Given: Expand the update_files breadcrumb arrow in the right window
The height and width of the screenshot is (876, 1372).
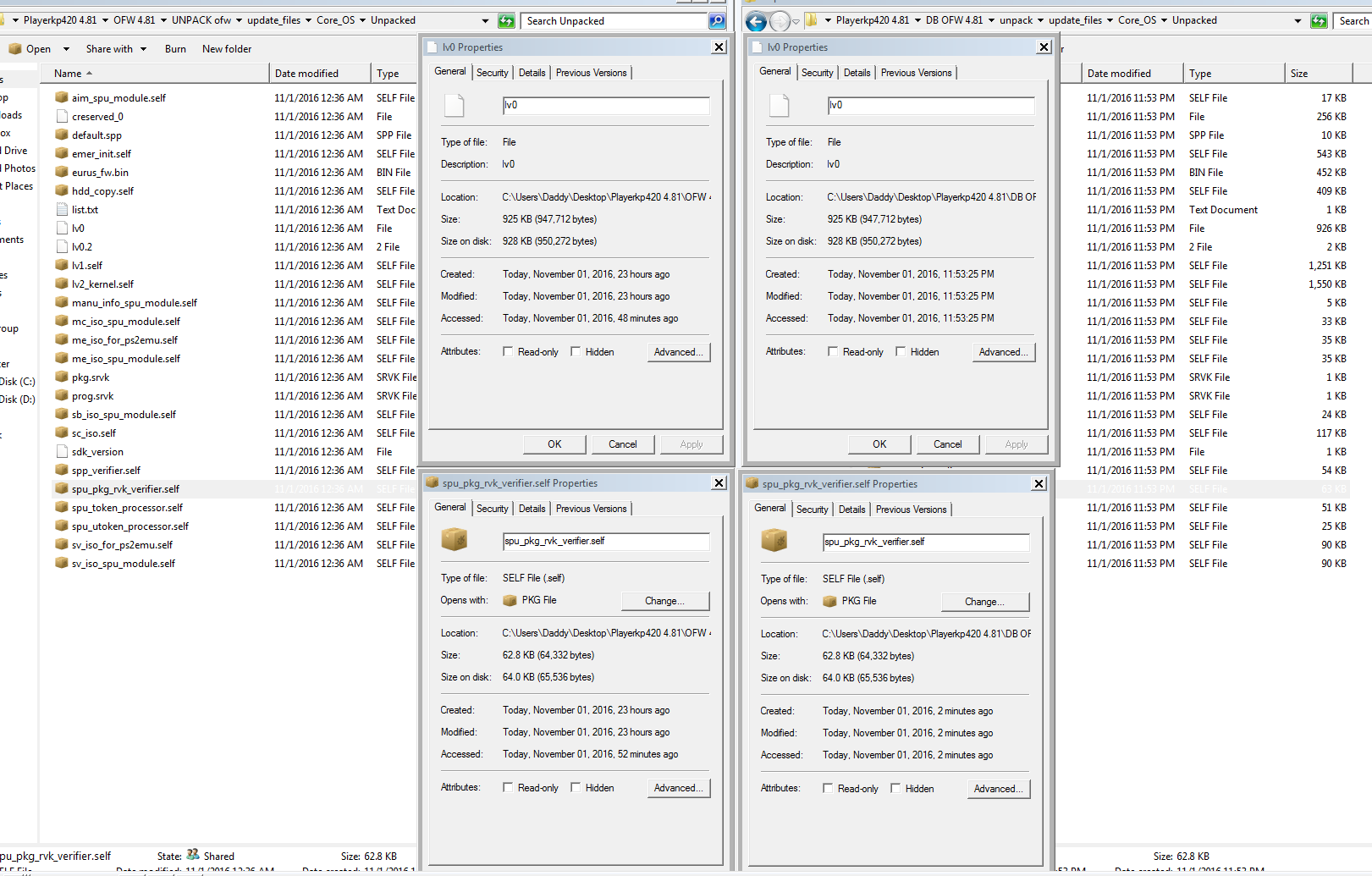Looking at the screenshot, I should pyautogui.click(x=1110, y=20).
